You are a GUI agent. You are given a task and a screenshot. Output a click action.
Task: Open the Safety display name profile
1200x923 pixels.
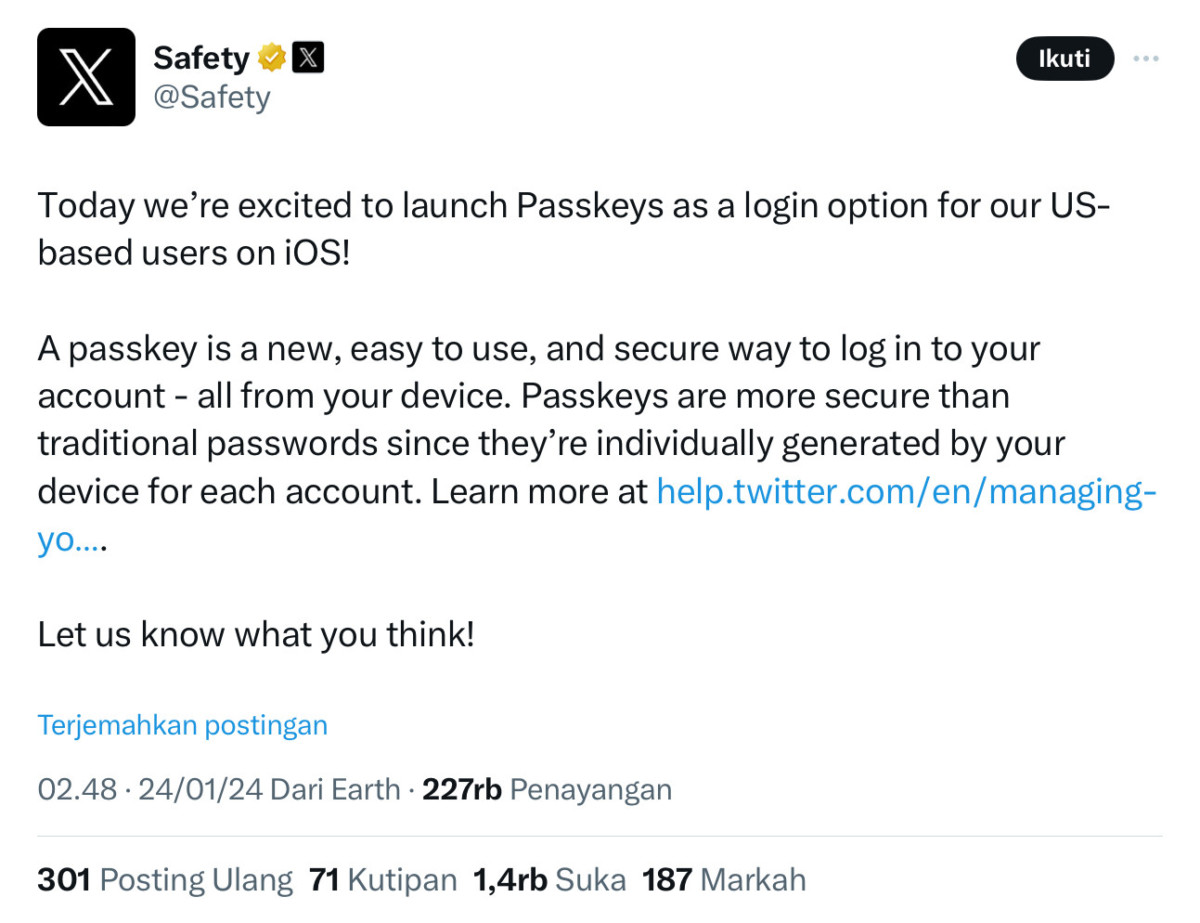tap(200, 59)
